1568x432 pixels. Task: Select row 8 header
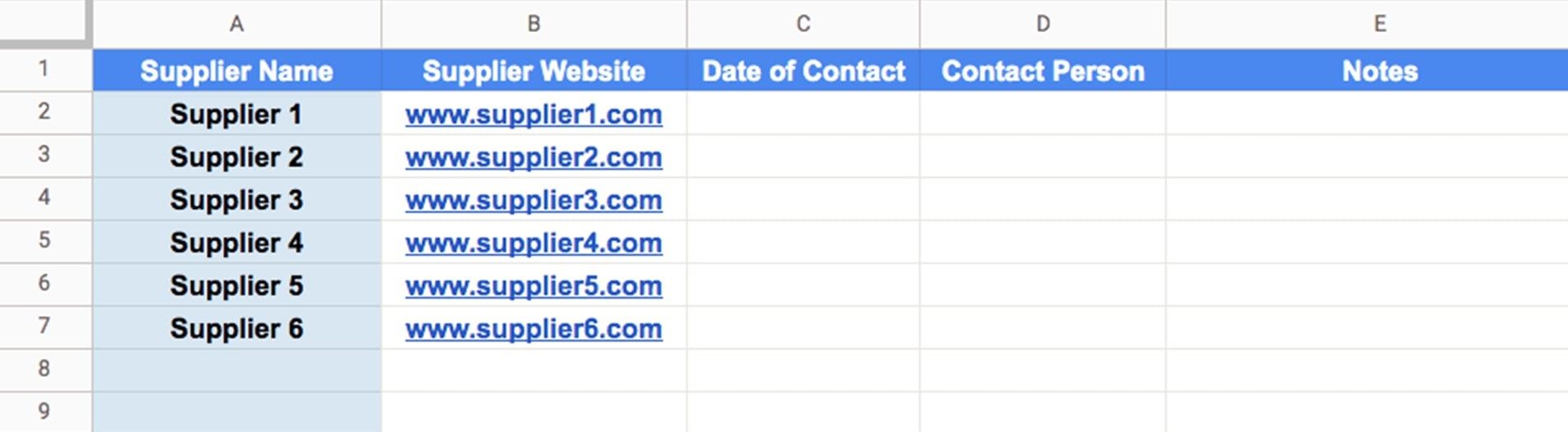44,369
